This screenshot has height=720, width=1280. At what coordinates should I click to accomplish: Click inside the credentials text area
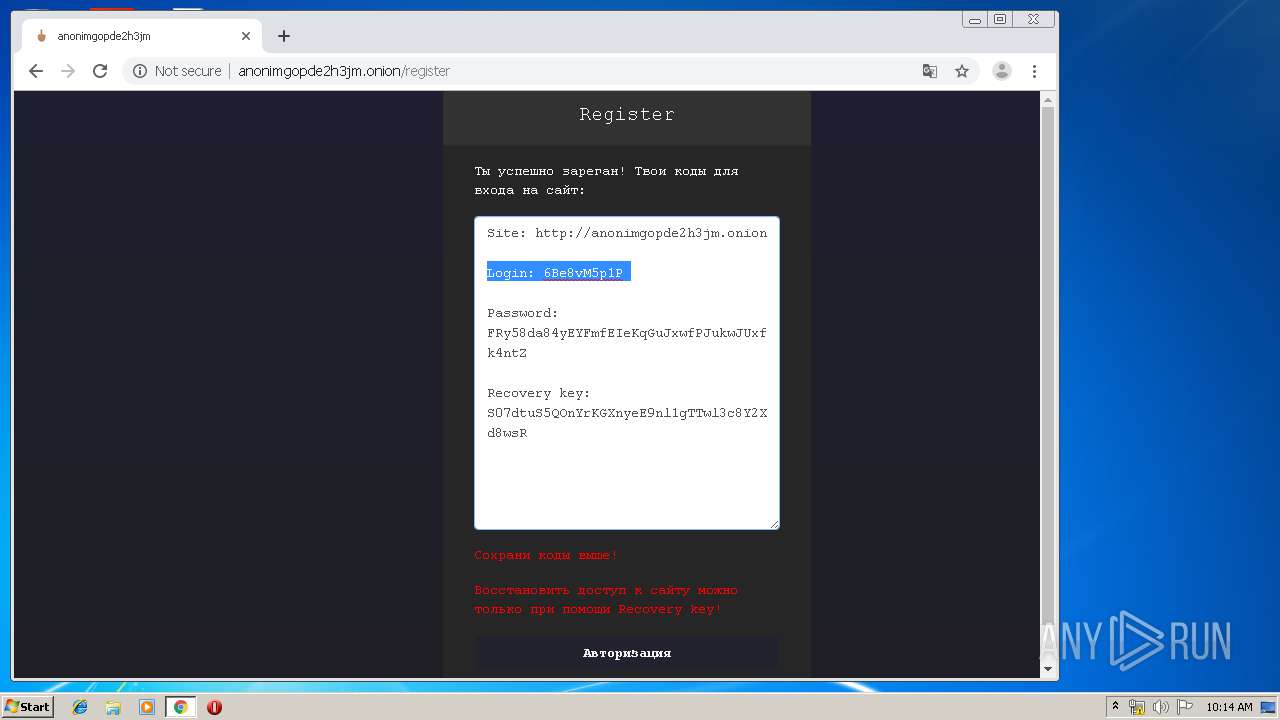coord(627,373)
